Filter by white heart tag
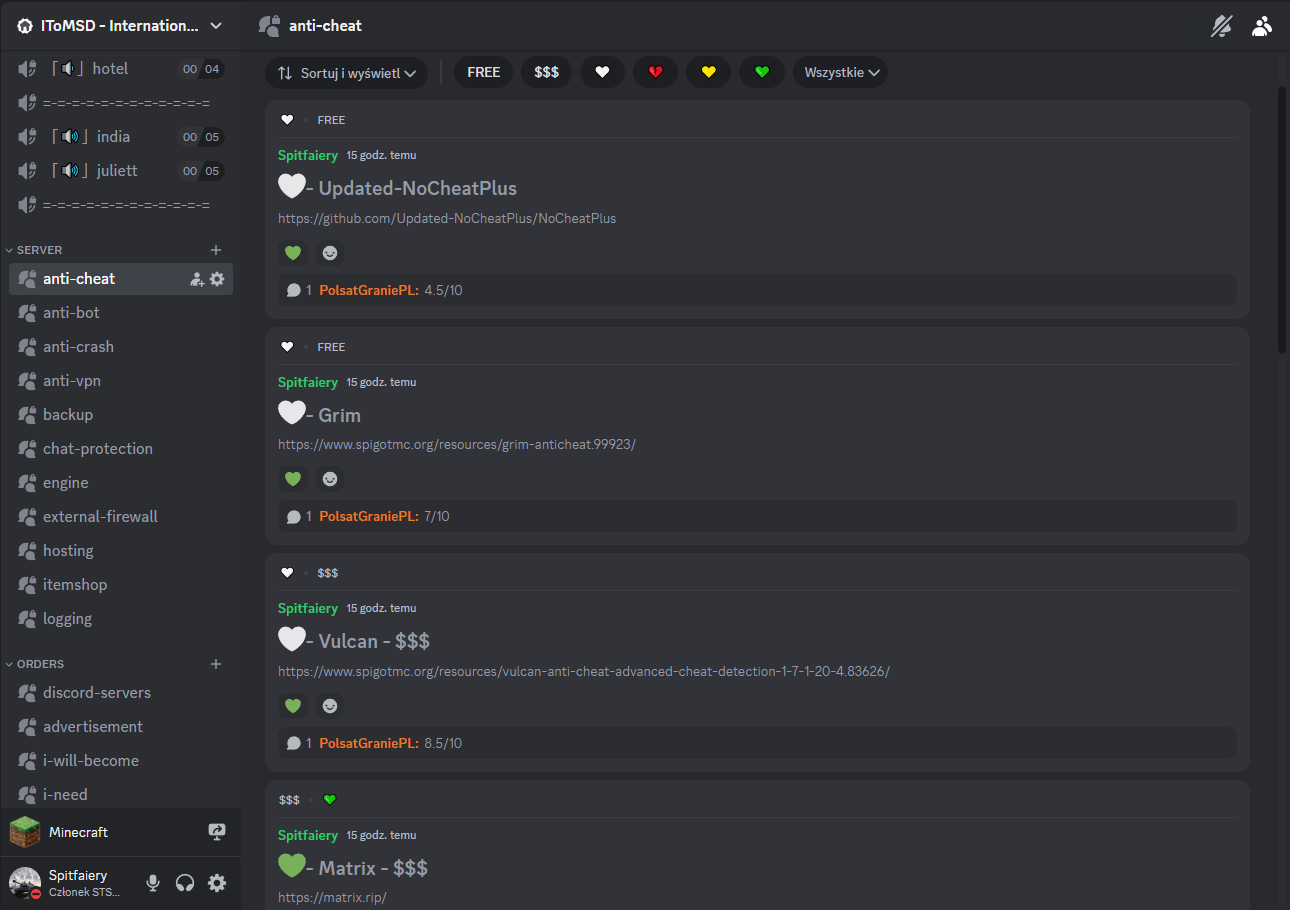 coord(602,72)
